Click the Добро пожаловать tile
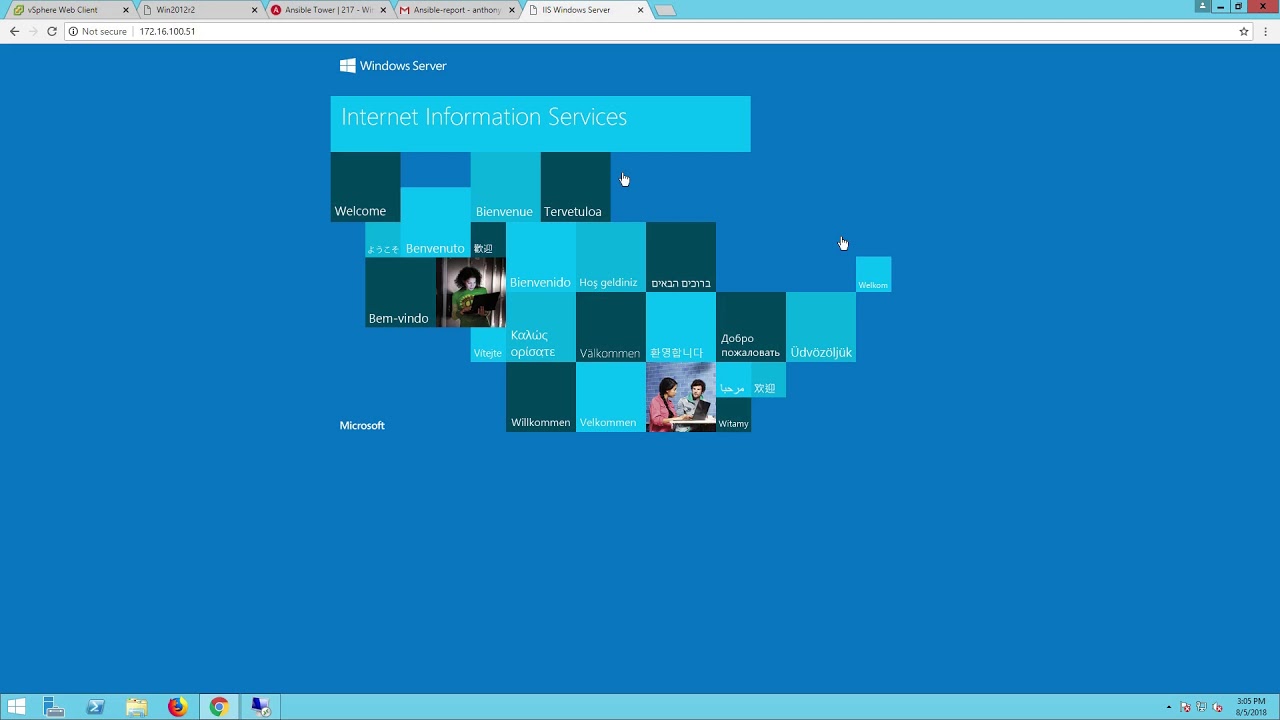This screenshot has width=1280, height=720. 750,327
